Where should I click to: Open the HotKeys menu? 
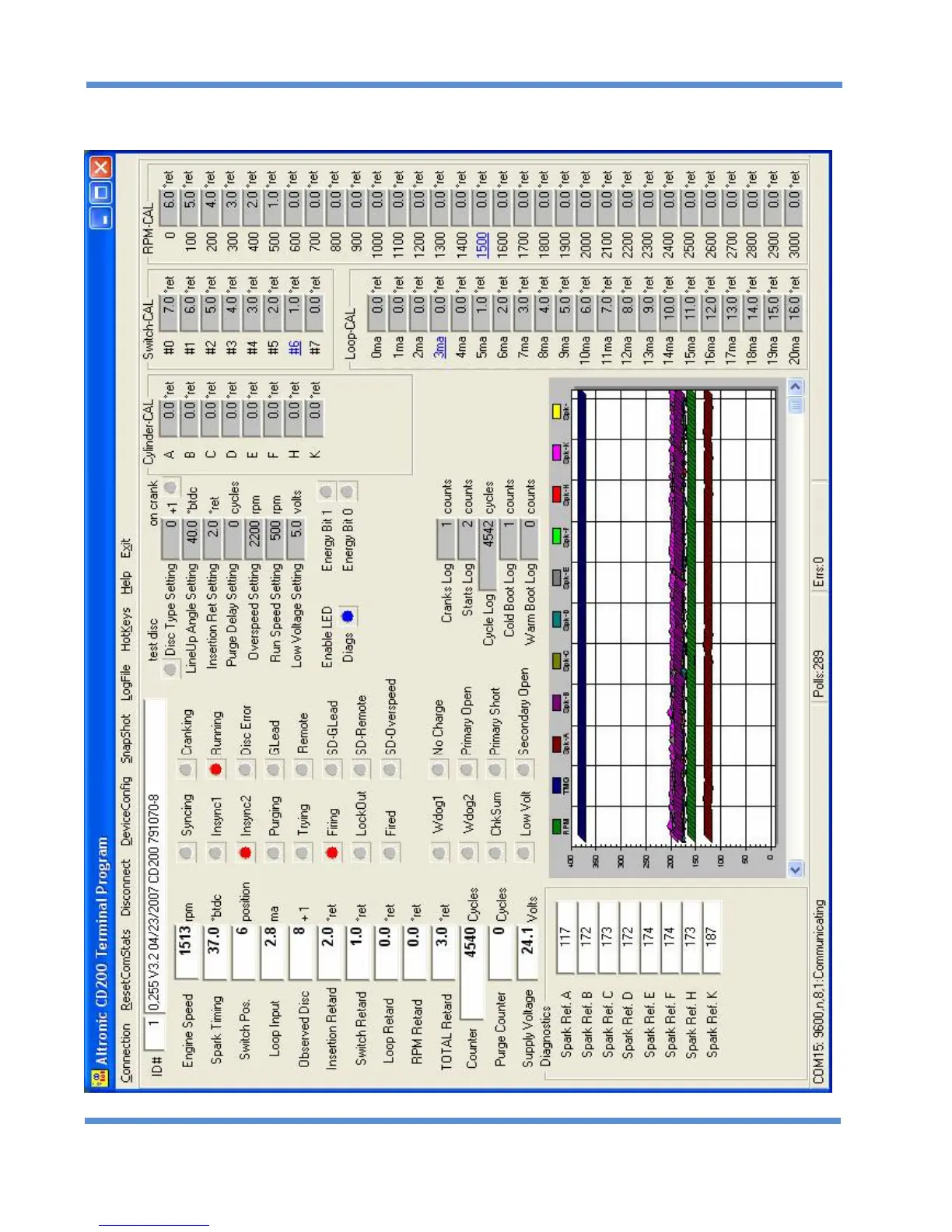(126, 629)
